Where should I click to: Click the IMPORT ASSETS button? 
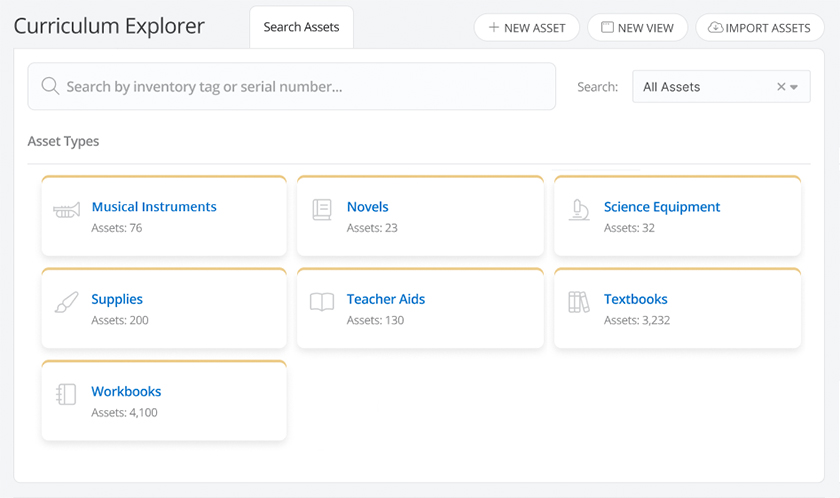click(760, 27)
